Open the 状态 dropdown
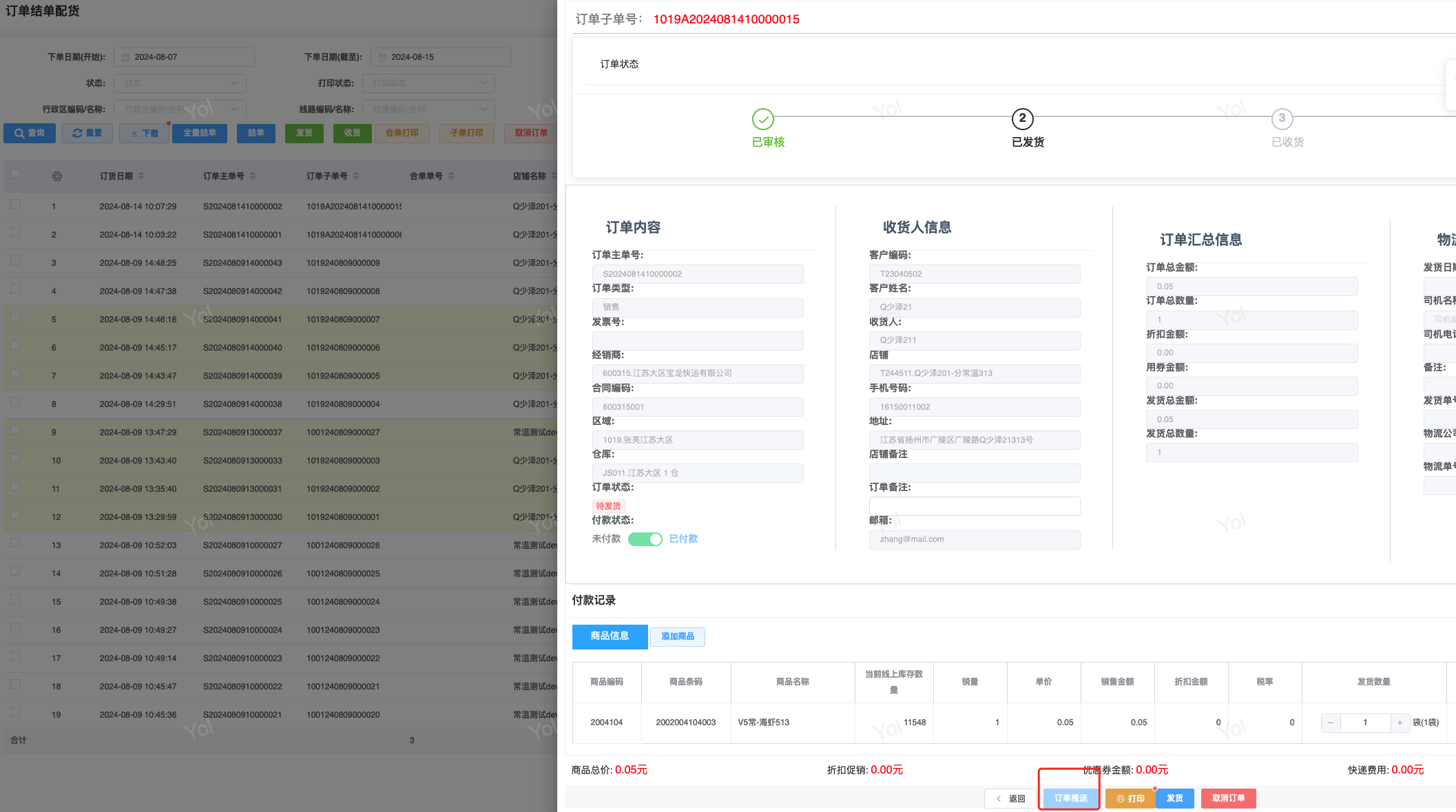The width and height of the screenshot is (1456, 812). 180,83
